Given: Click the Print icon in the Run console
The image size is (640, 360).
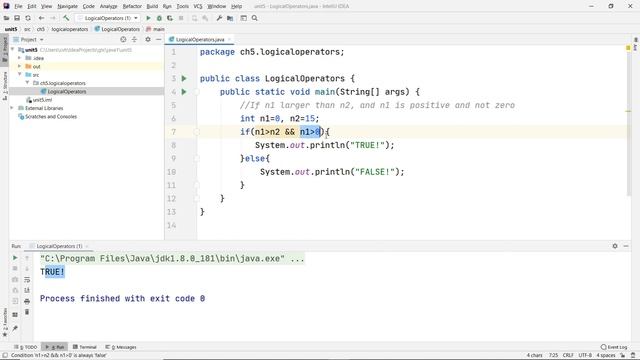Looking at the screenshot, I should (x=27, y=301).
